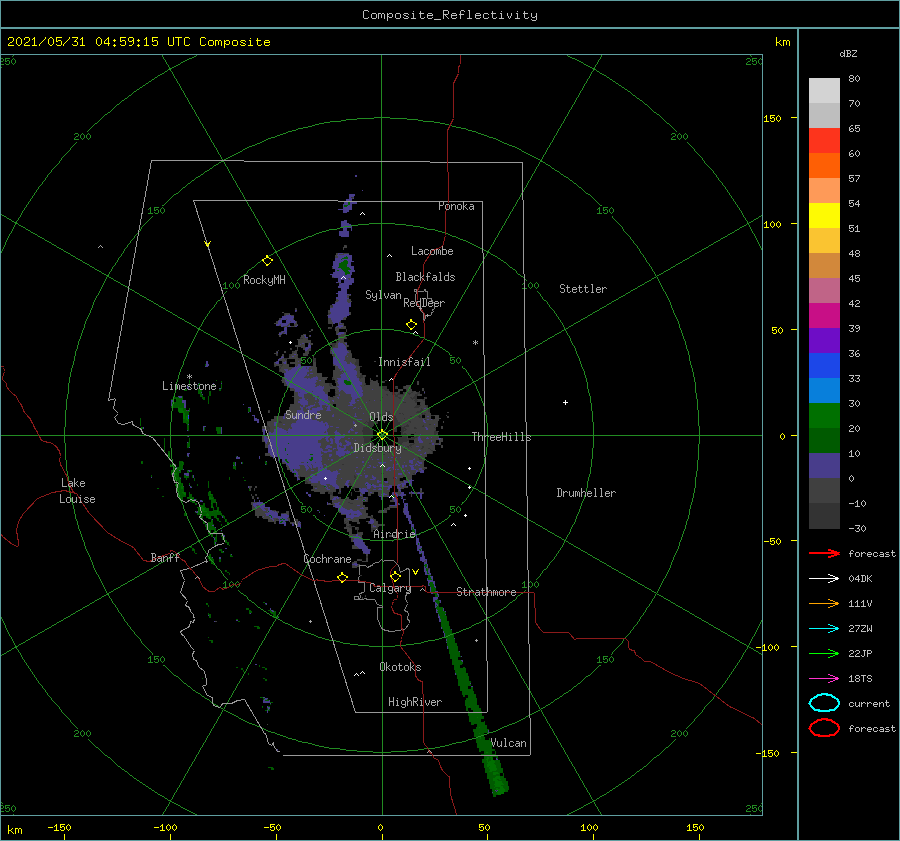Click the yellow diamond marker inside Calgary
The width and height of the screenshot is (900, 841).
point(395,576)
